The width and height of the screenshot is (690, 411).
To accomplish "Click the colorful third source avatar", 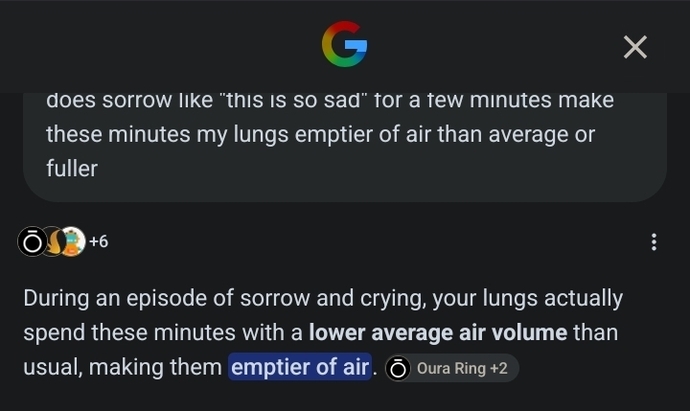I will (73, 242).
